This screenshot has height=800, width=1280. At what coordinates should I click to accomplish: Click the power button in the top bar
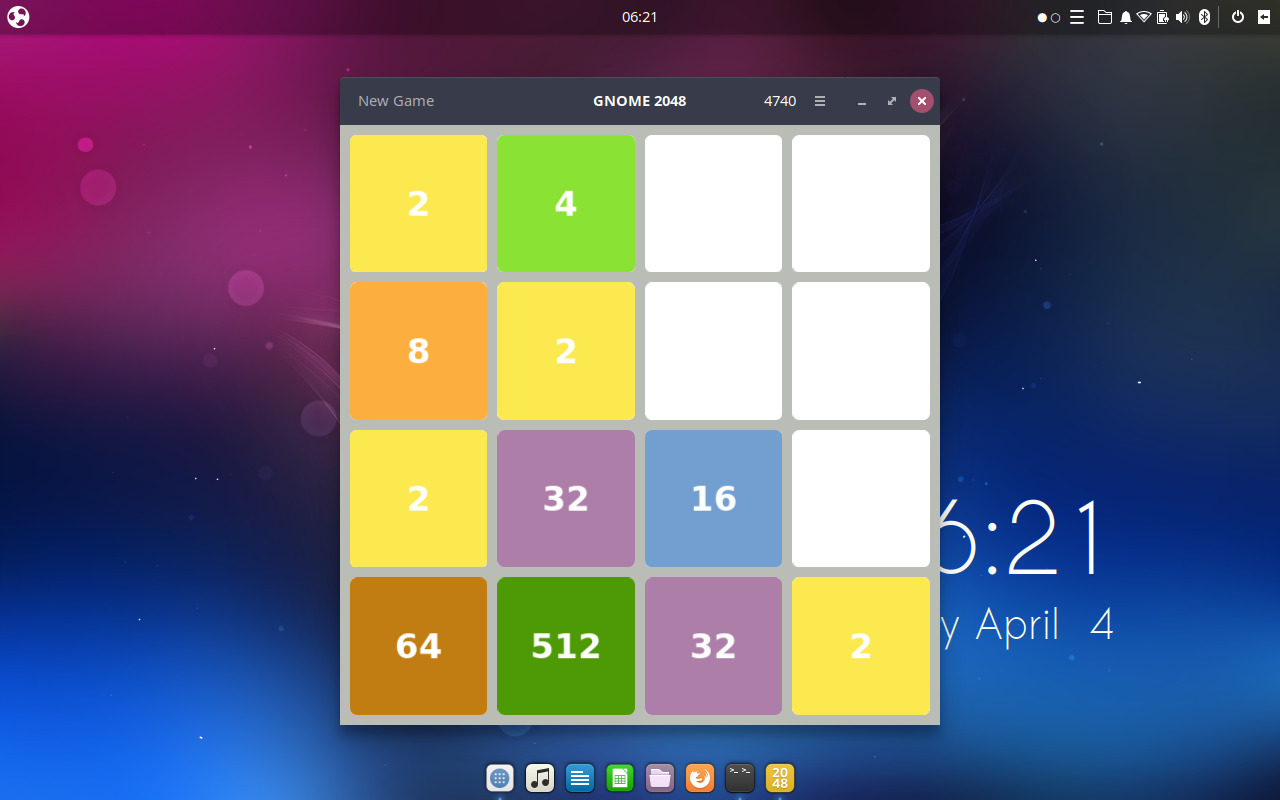[1237, 17]
